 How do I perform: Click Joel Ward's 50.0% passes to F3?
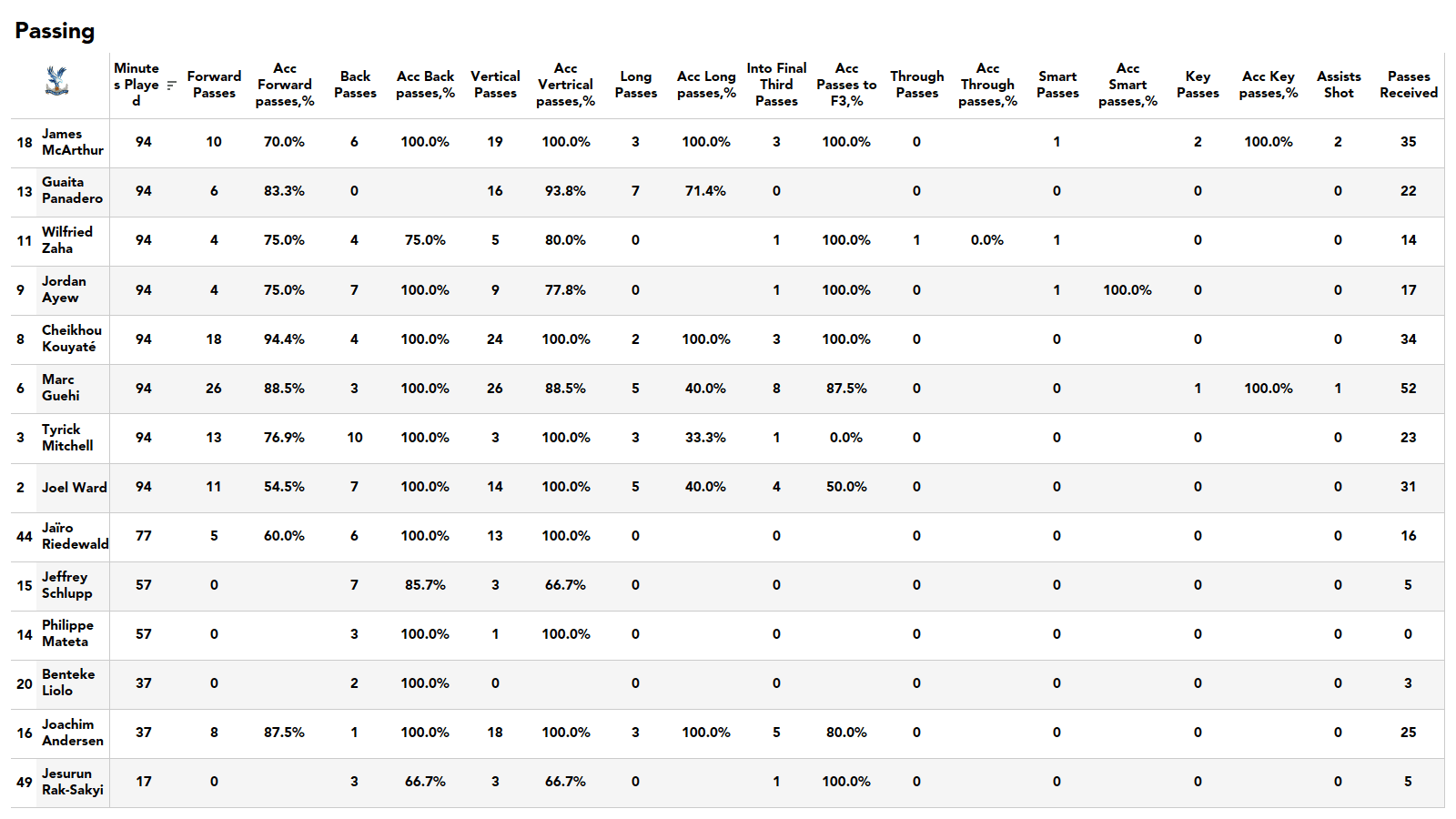846,487
